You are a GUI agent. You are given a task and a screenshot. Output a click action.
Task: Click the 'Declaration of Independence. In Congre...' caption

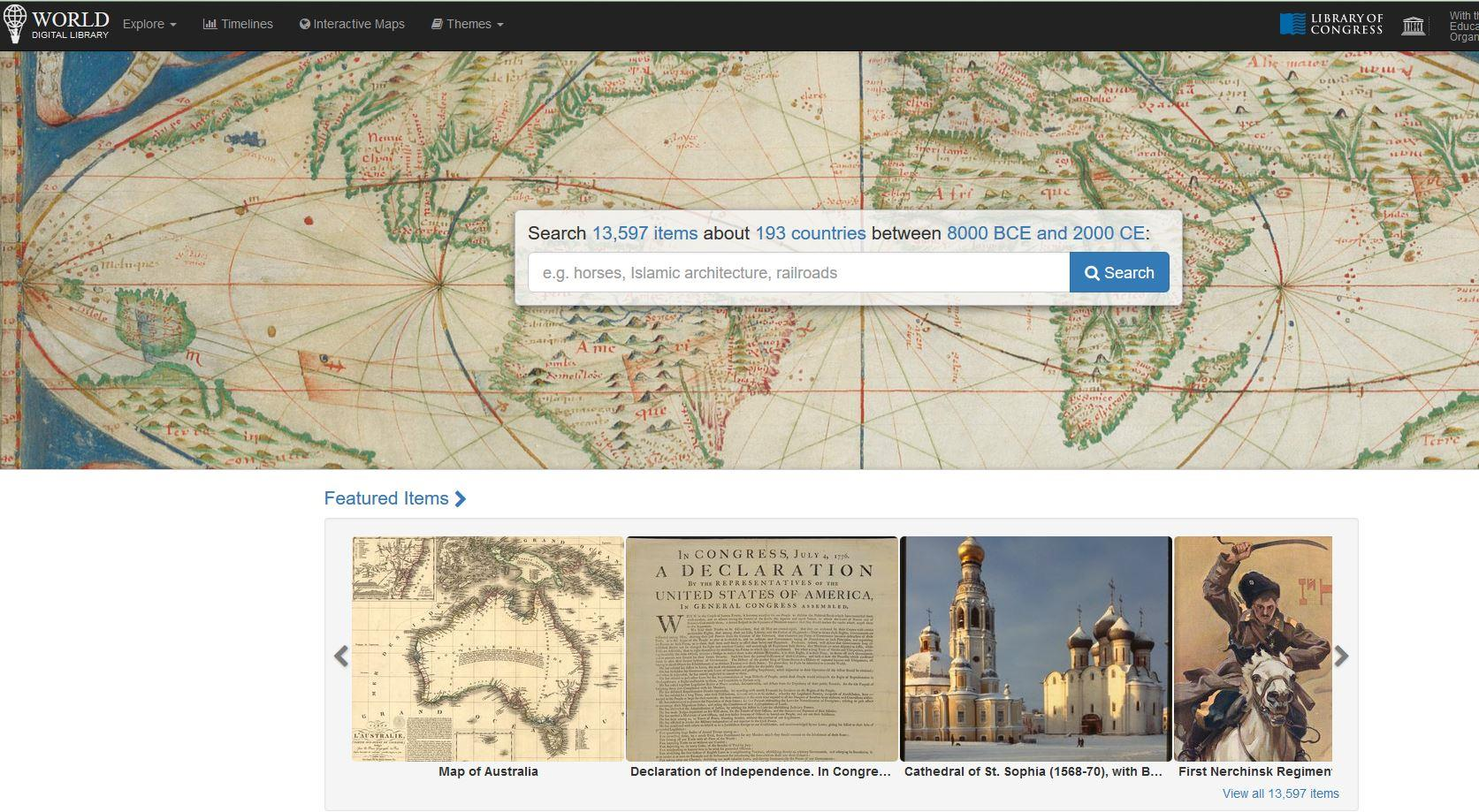[761, 771]
